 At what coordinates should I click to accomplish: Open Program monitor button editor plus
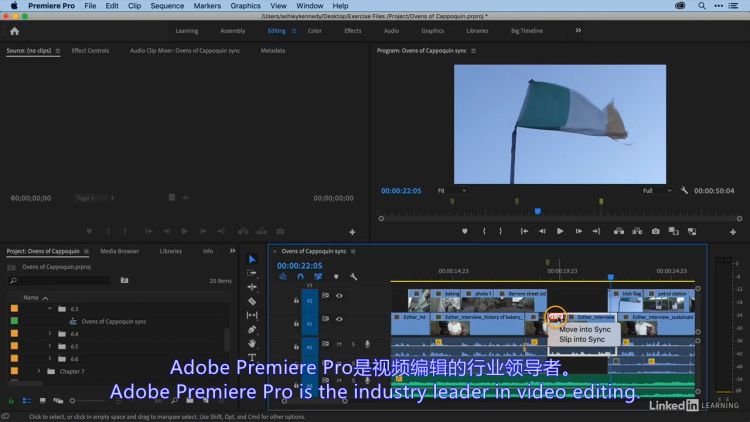click(733, 232)
